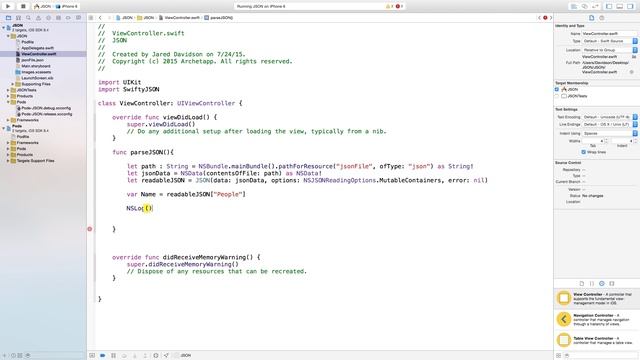The width and height of the screenshot is (640, 360).
Task: Open the breakpoint navigator icon
Action: 68,18
